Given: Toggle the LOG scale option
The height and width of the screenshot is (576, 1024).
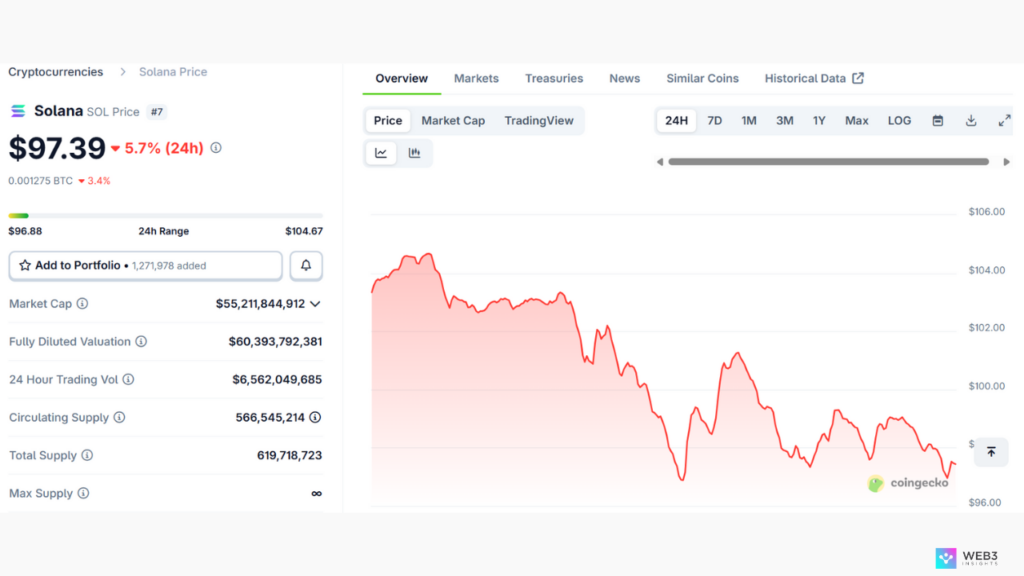Looking at the screenshot, I should point(899,121).
